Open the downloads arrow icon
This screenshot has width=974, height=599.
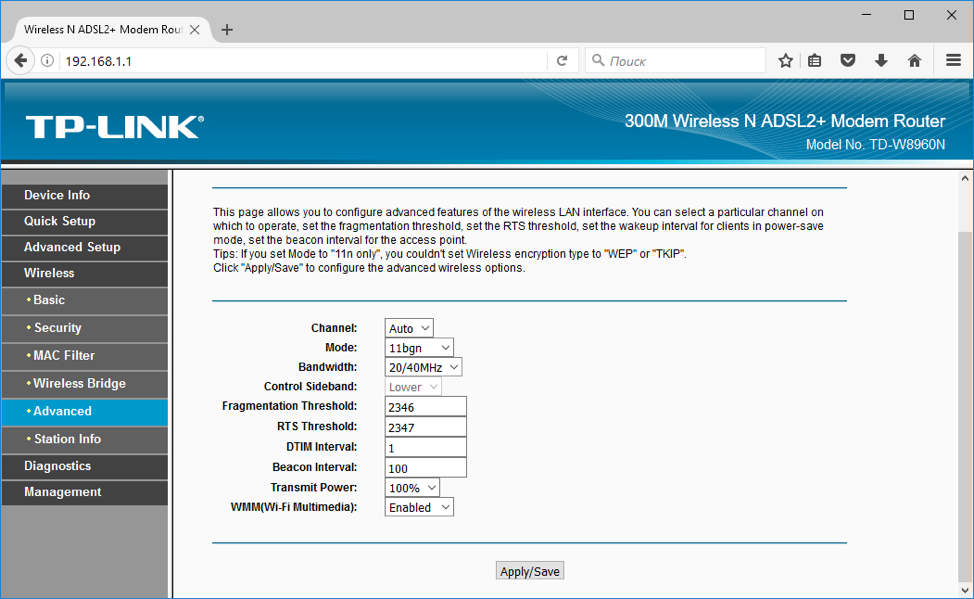point(881,61)
